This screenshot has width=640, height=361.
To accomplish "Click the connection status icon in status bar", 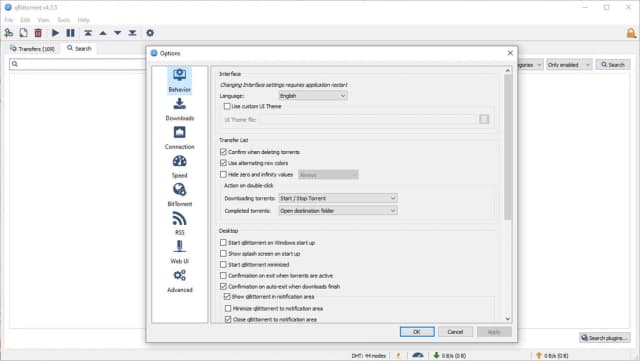I will tap(398, 355).
